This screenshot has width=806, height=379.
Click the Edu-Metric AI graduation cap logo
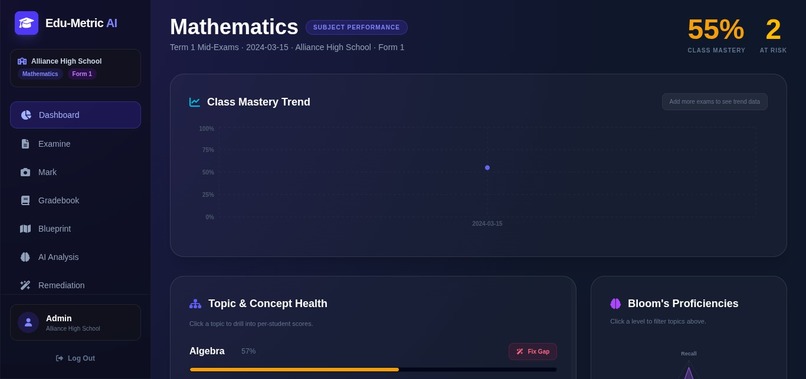(x=26, y=23)
